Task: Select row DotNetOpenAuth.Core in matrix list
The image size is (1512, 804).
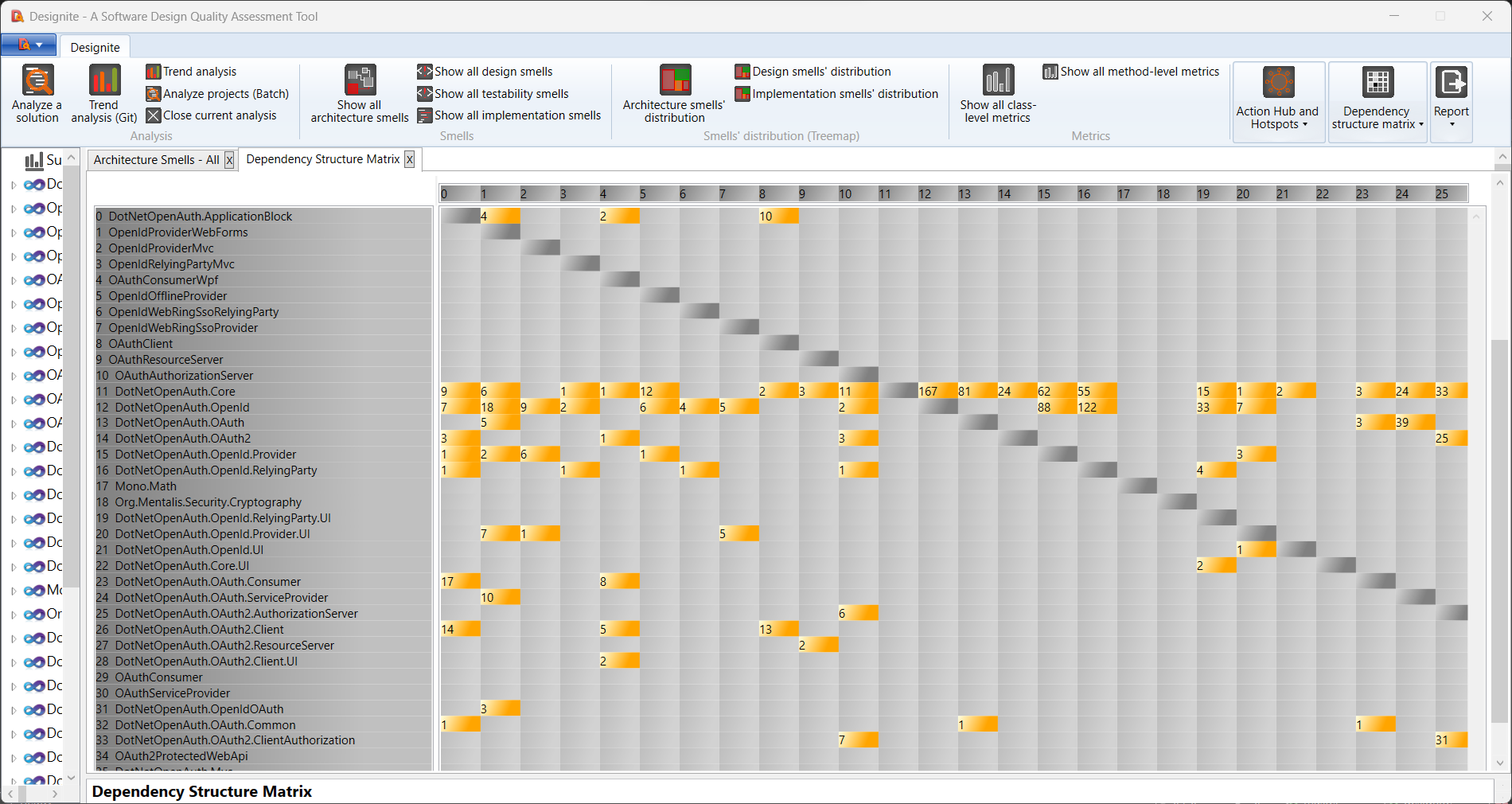Action: pos(175,391)
